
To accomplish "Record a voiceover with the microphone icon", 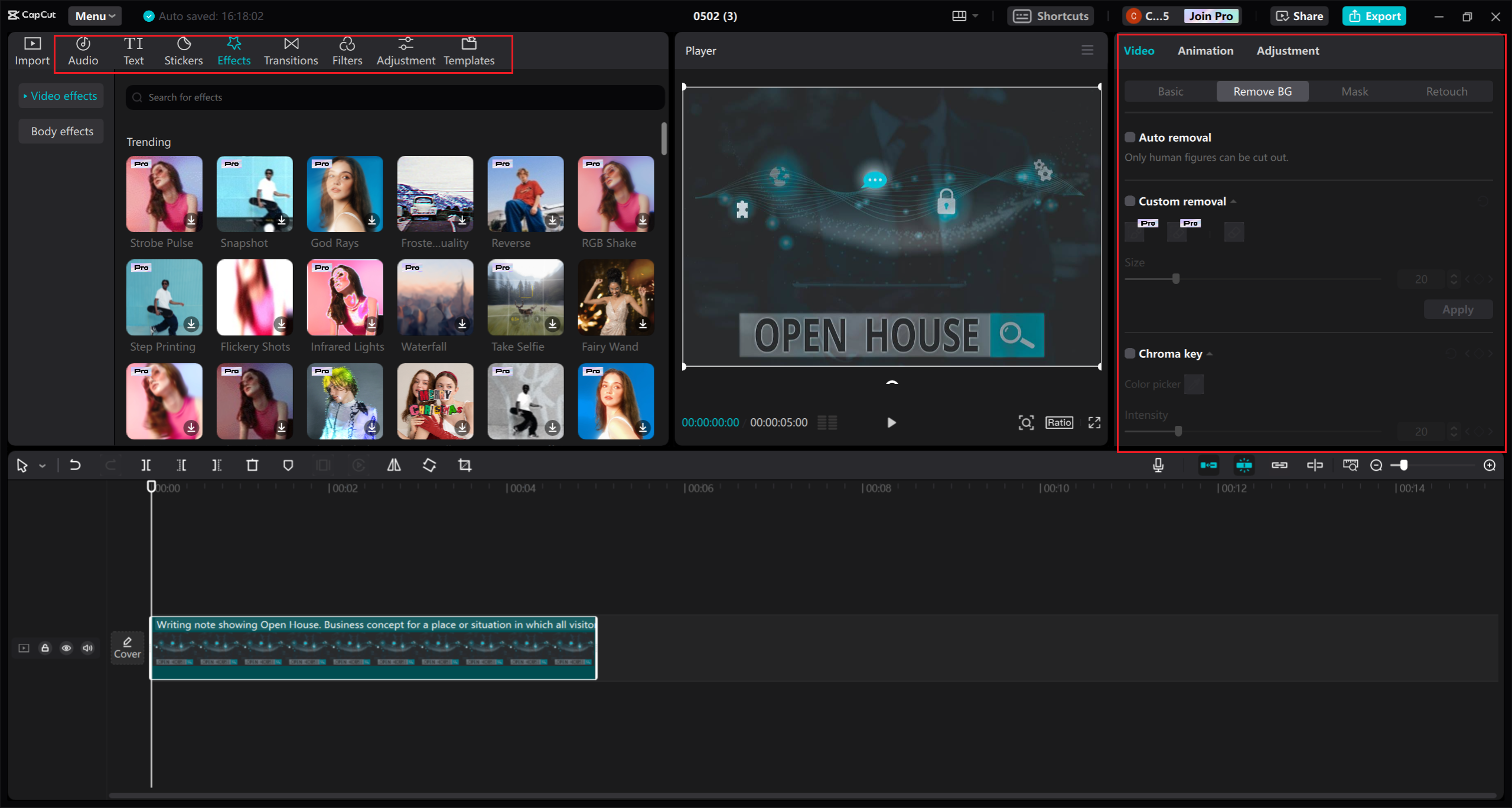I will 1158,465.
